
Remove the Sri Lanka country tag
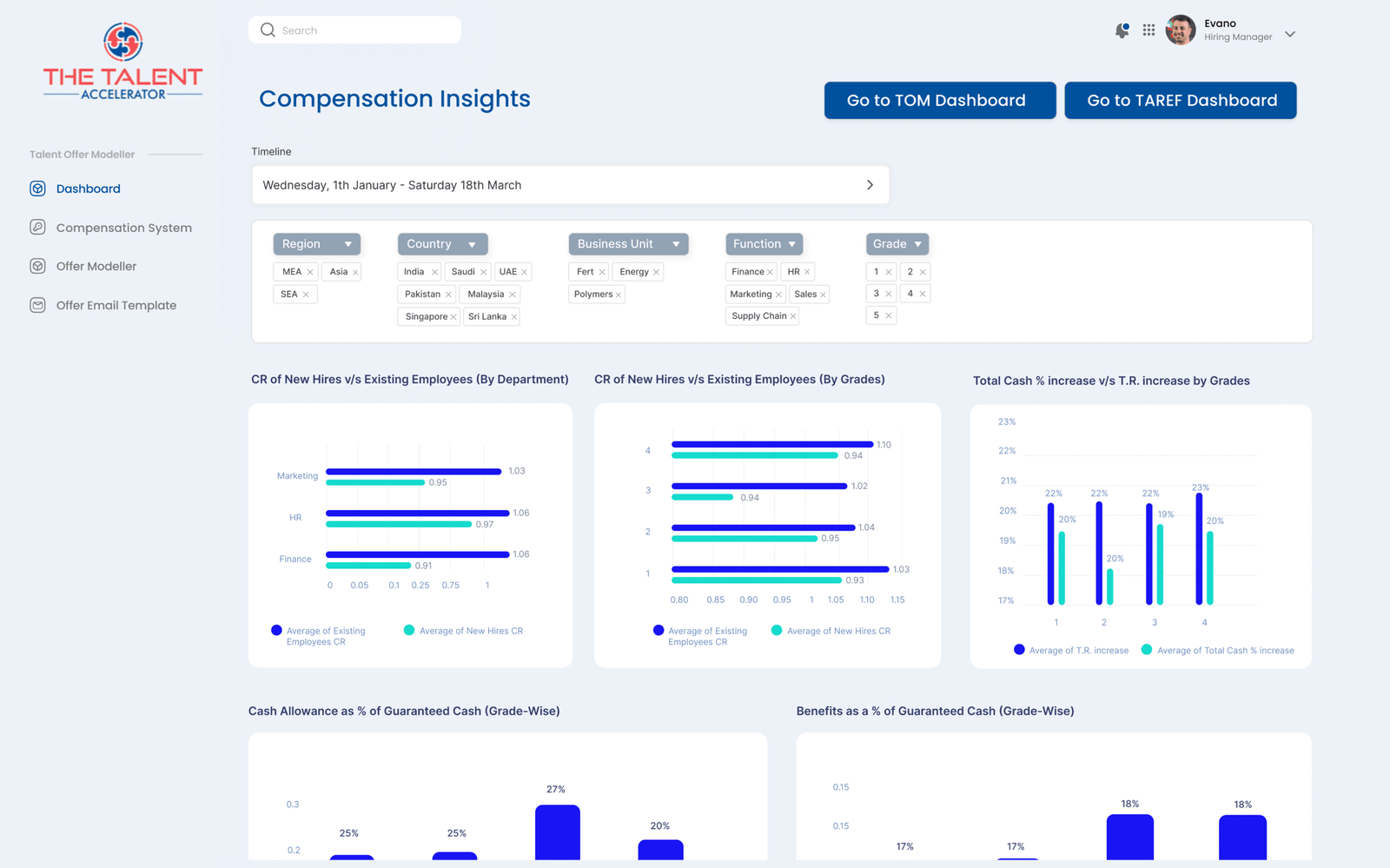coord(514,317)
